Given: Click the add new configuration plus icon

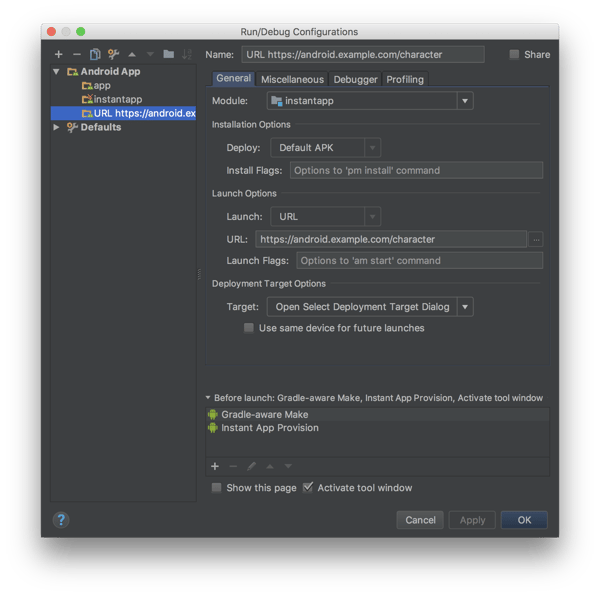Looking at the screenshot, I should coord(59,54).
